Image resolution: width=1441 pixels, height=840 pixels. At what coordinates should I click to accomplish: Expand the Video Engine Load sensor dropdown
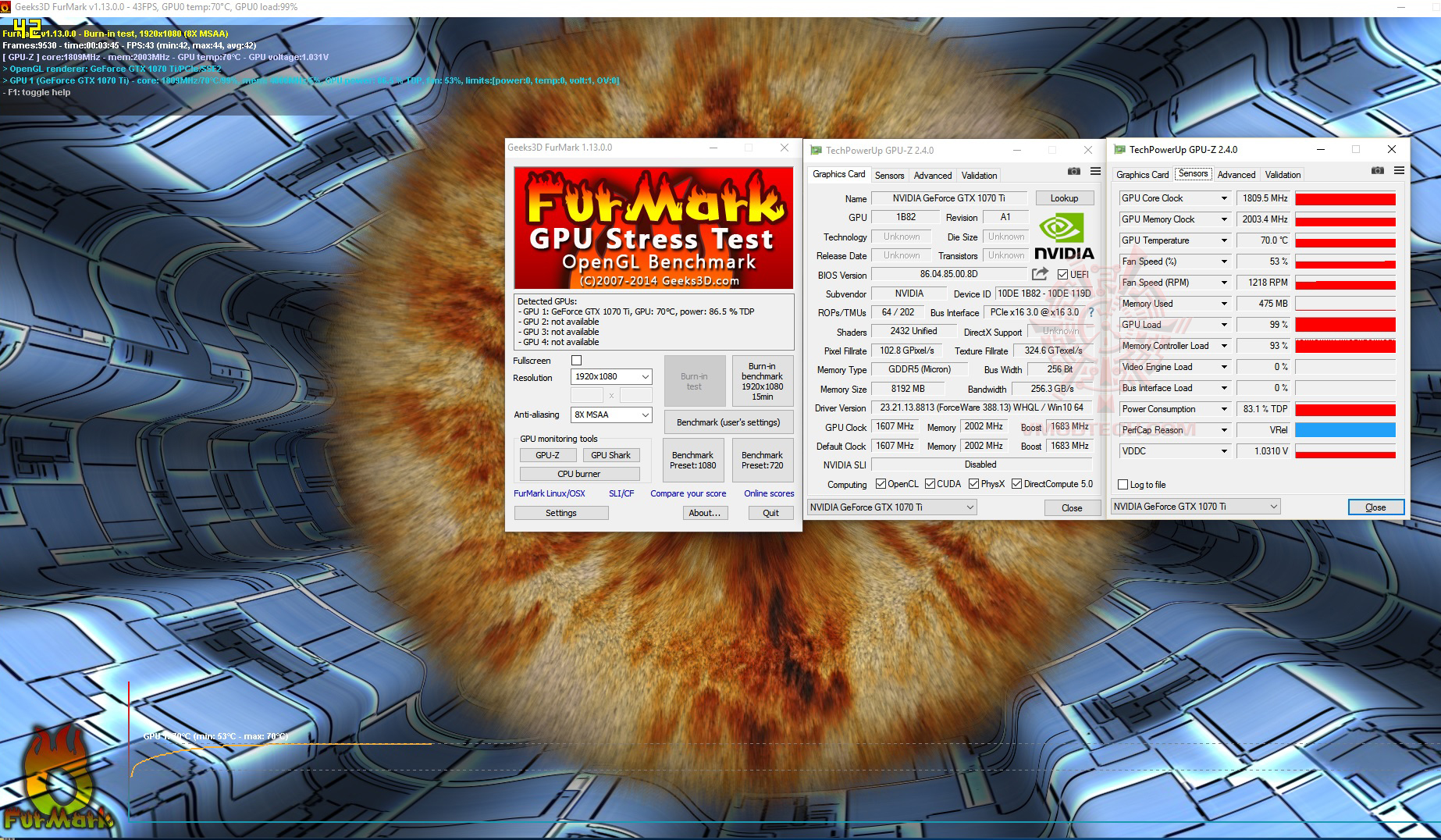pyautogui.click(x=1224, y=367)
